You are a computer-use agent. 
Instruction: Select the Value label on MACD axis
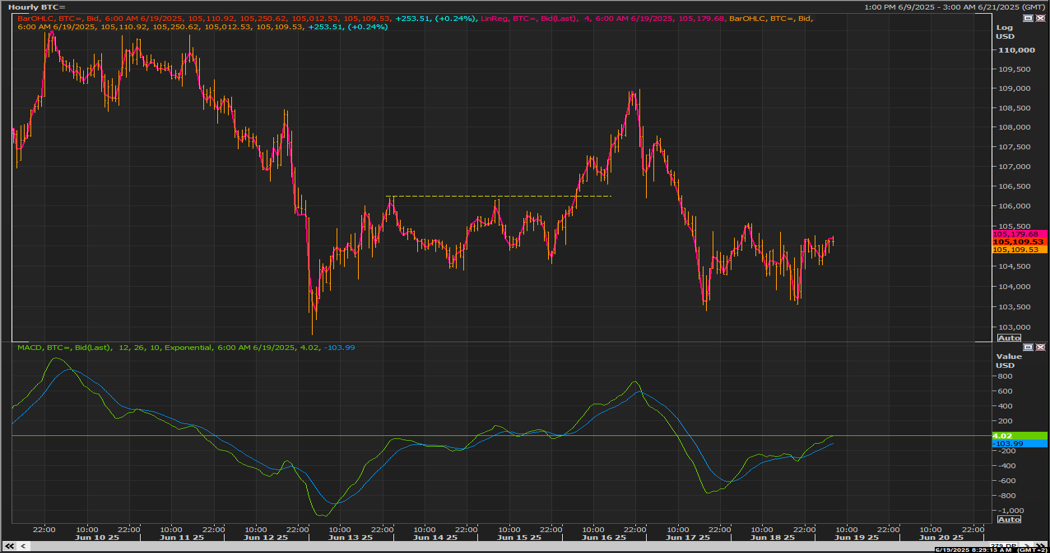coord(1008,356)
